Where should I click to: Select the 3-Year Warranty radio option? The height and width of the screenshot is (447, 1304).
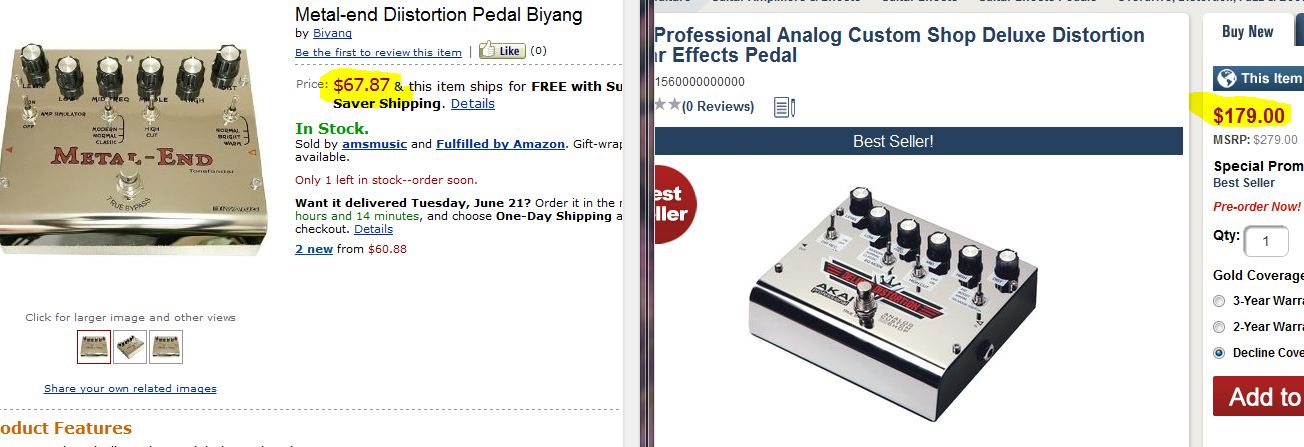click(x=1219, y=301)
